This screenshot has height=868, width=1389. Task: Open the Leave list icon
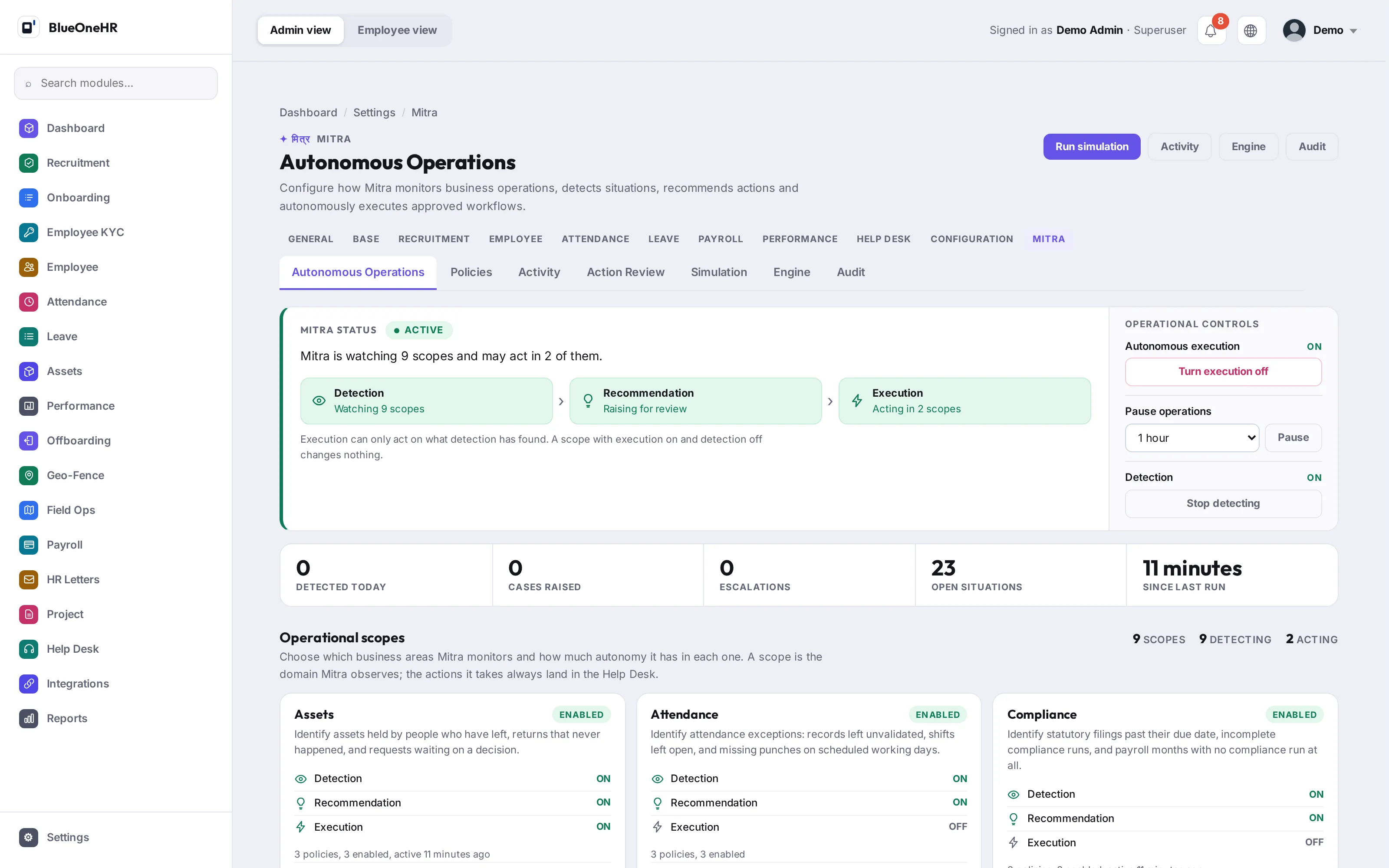(29, 336)
